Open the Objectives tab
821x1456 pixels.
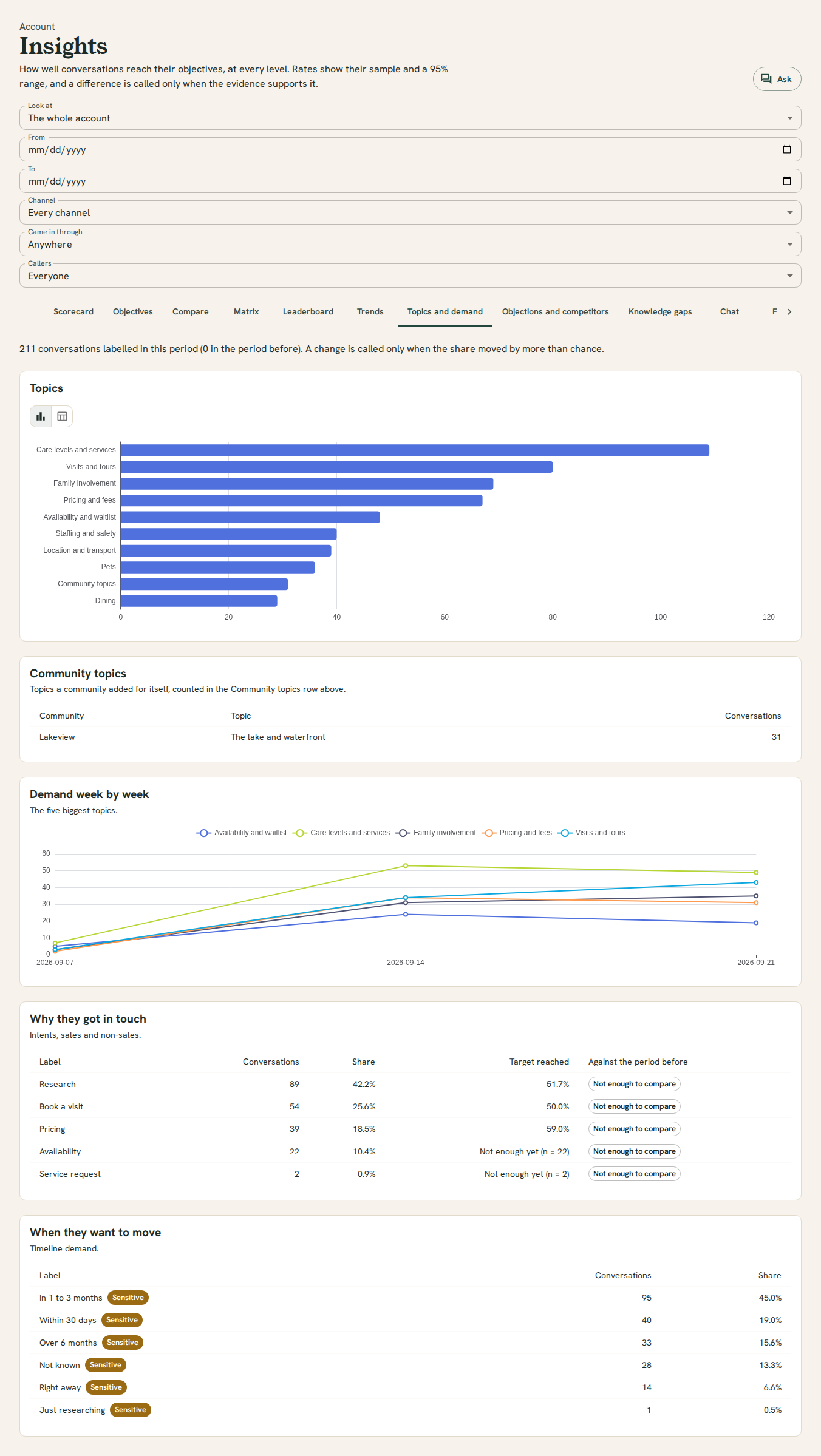(133, 311)
